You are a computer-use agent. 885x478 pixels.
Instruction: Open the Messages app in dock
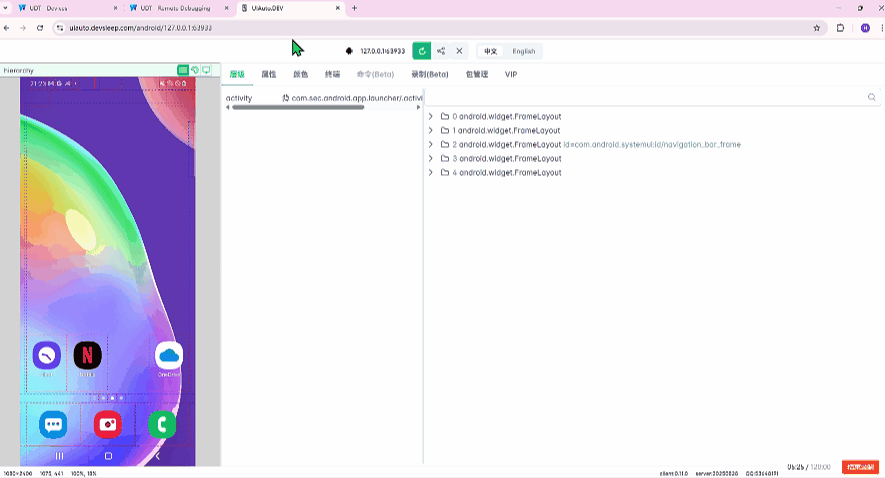53,424
